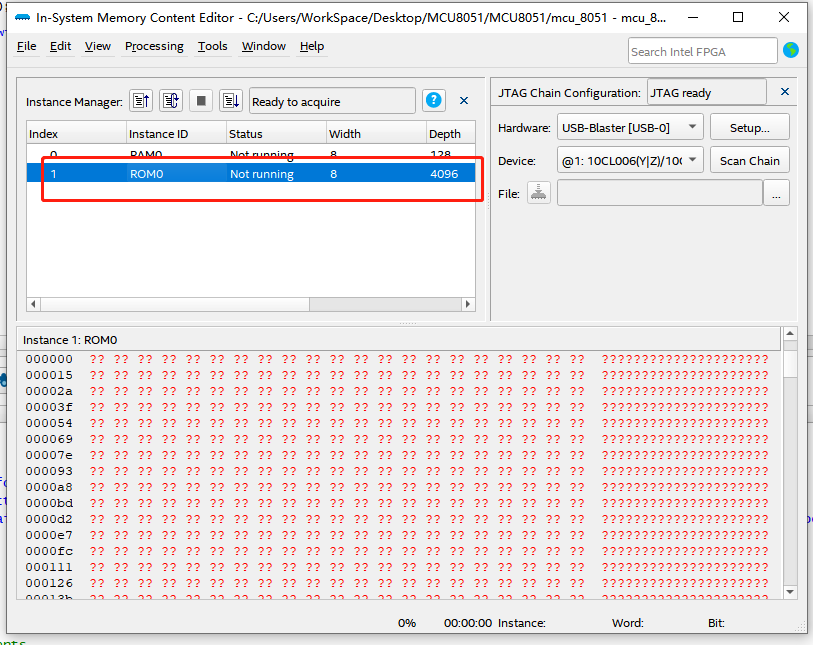Click the 0% progress indicator
Image resolution: width=813 pixels, height=645 pixels.
coord(407,623)
